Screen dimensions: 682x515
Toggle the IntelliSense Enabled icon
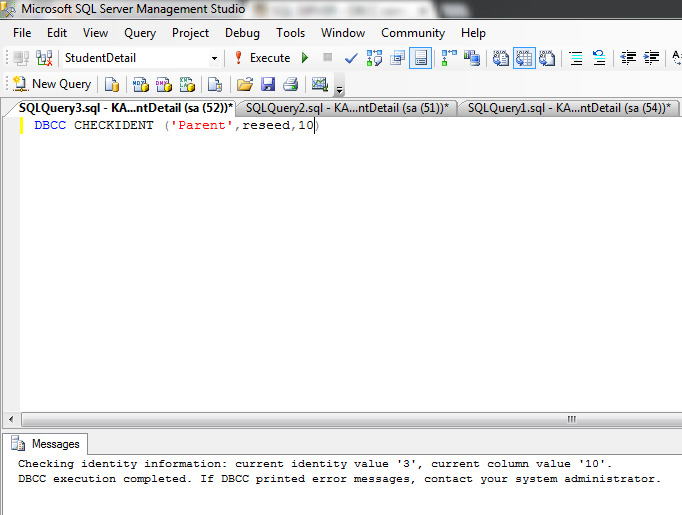tap(421, 58)
